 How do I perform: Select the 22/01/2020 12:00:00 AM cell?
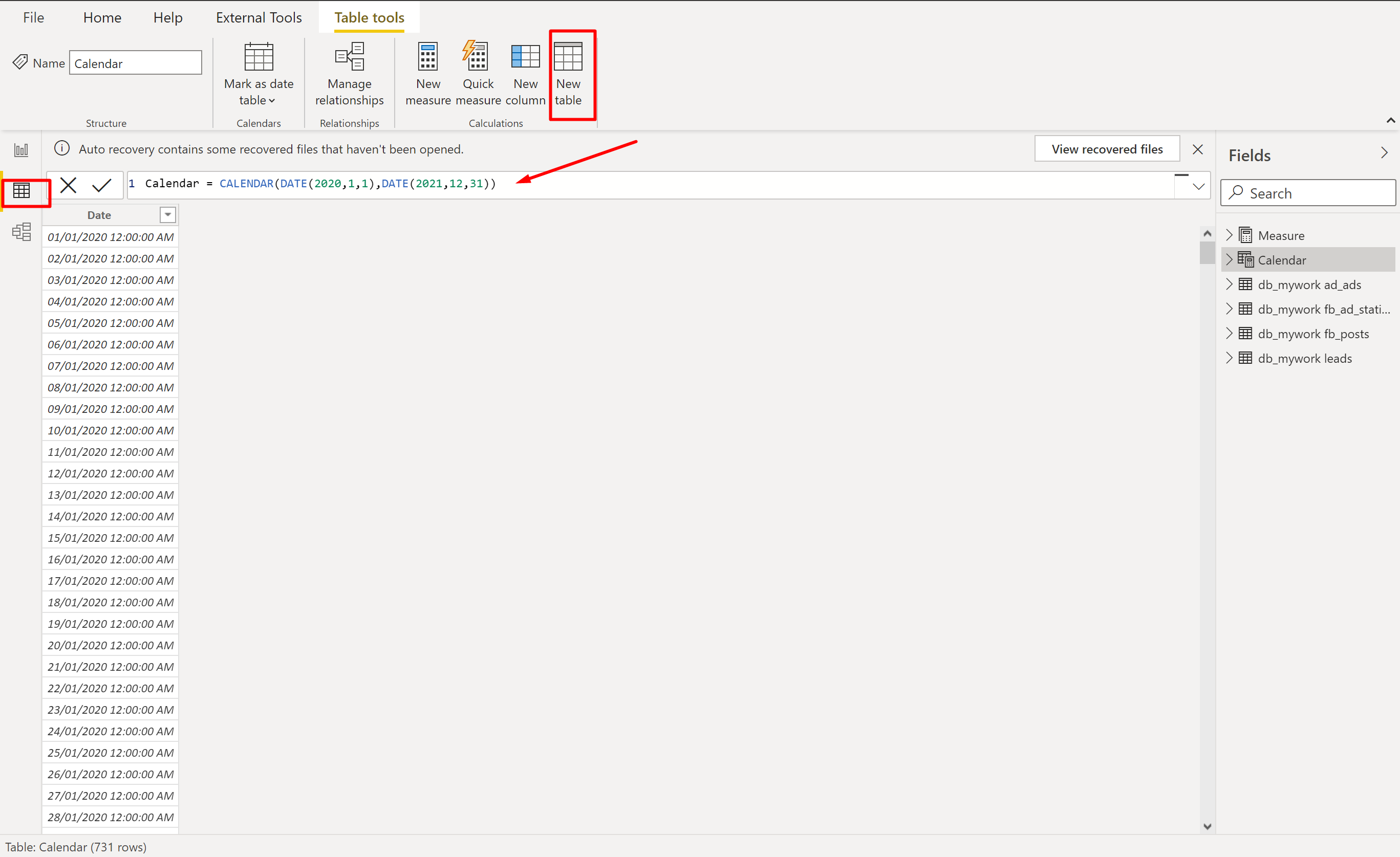point(111,688)
